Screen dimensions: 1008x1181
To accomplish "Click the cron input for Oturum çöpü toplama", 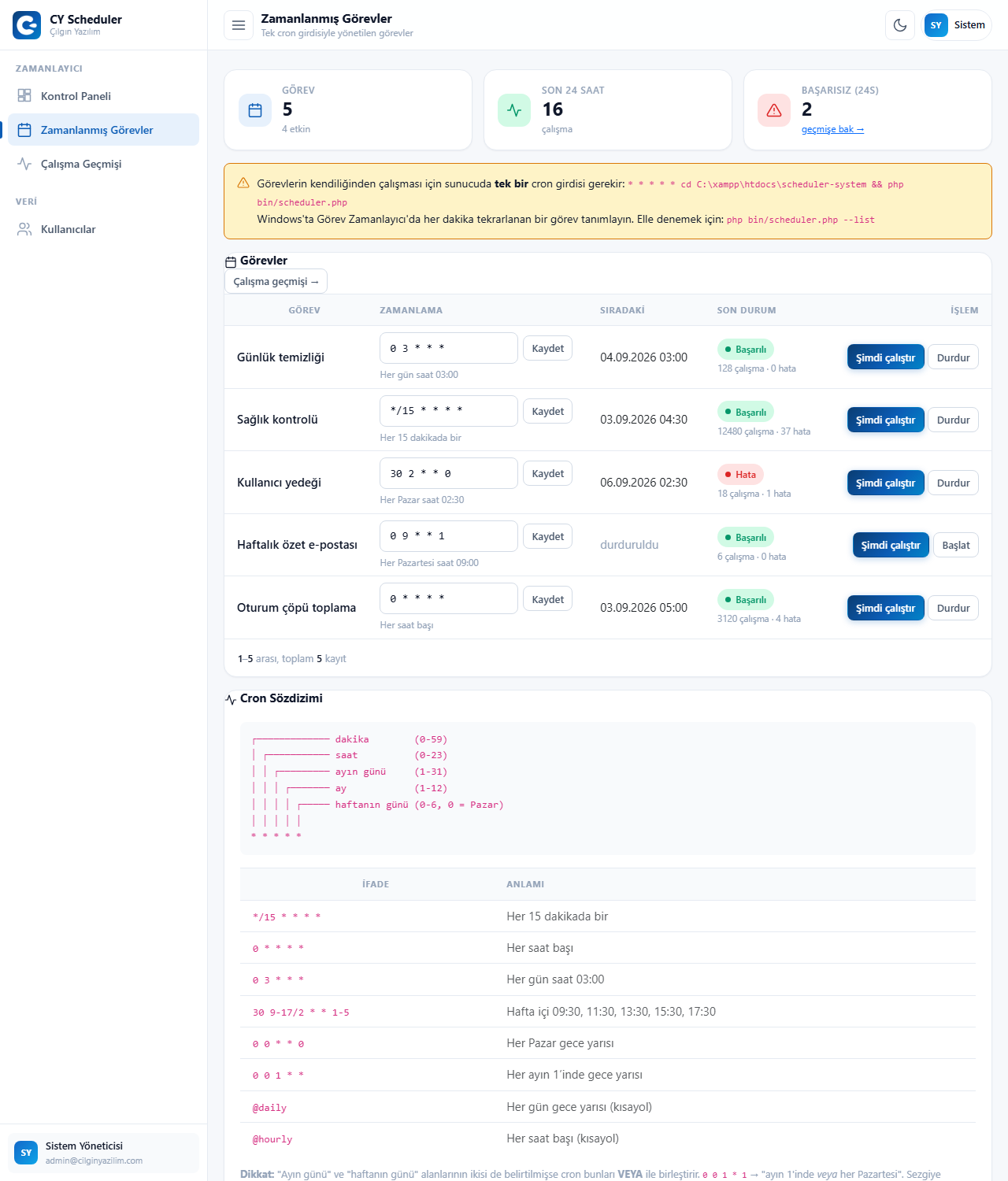I will (x=449, y=598).
